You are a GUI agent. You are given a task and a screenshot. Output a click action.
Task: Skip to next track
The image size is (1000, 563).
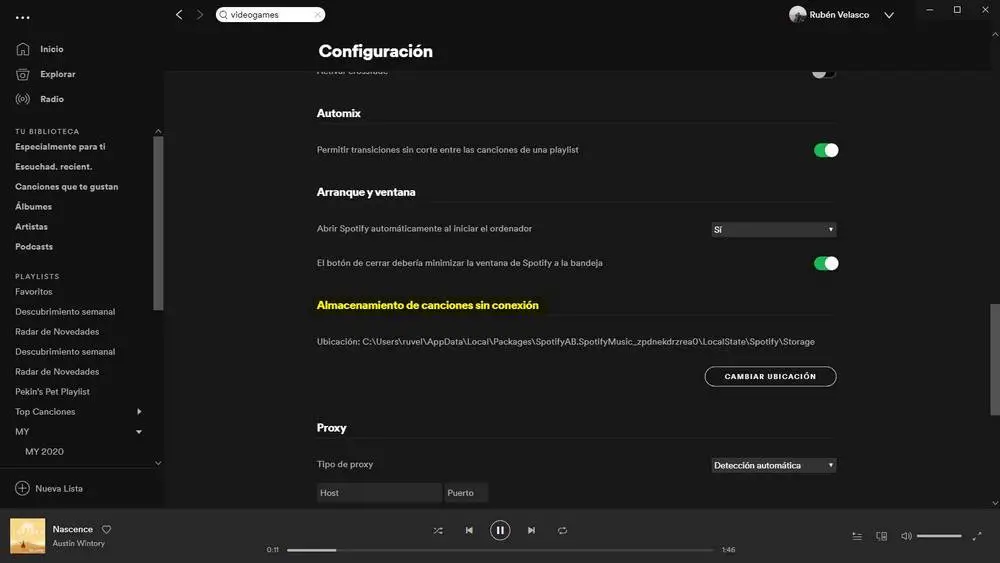[x=531, y=530]
